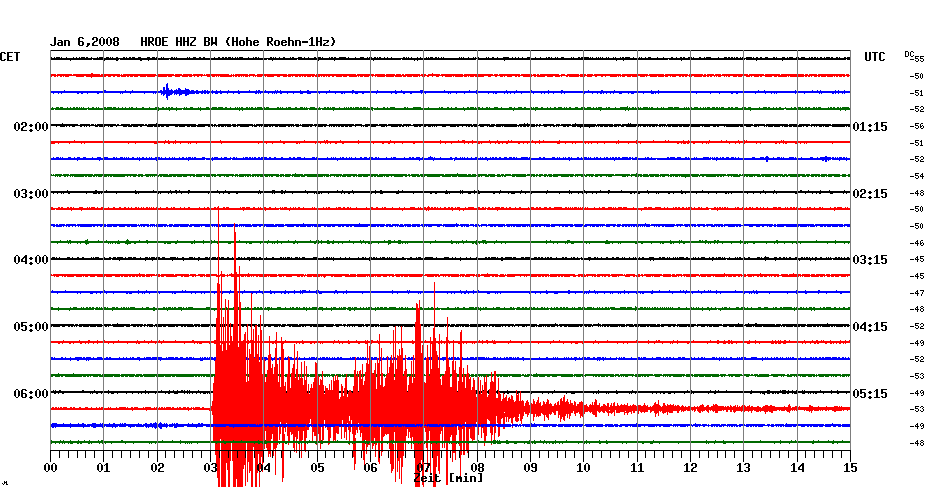Click the red coda signal near minute 10
Viewport: 930px width, 494px height.
584,409
